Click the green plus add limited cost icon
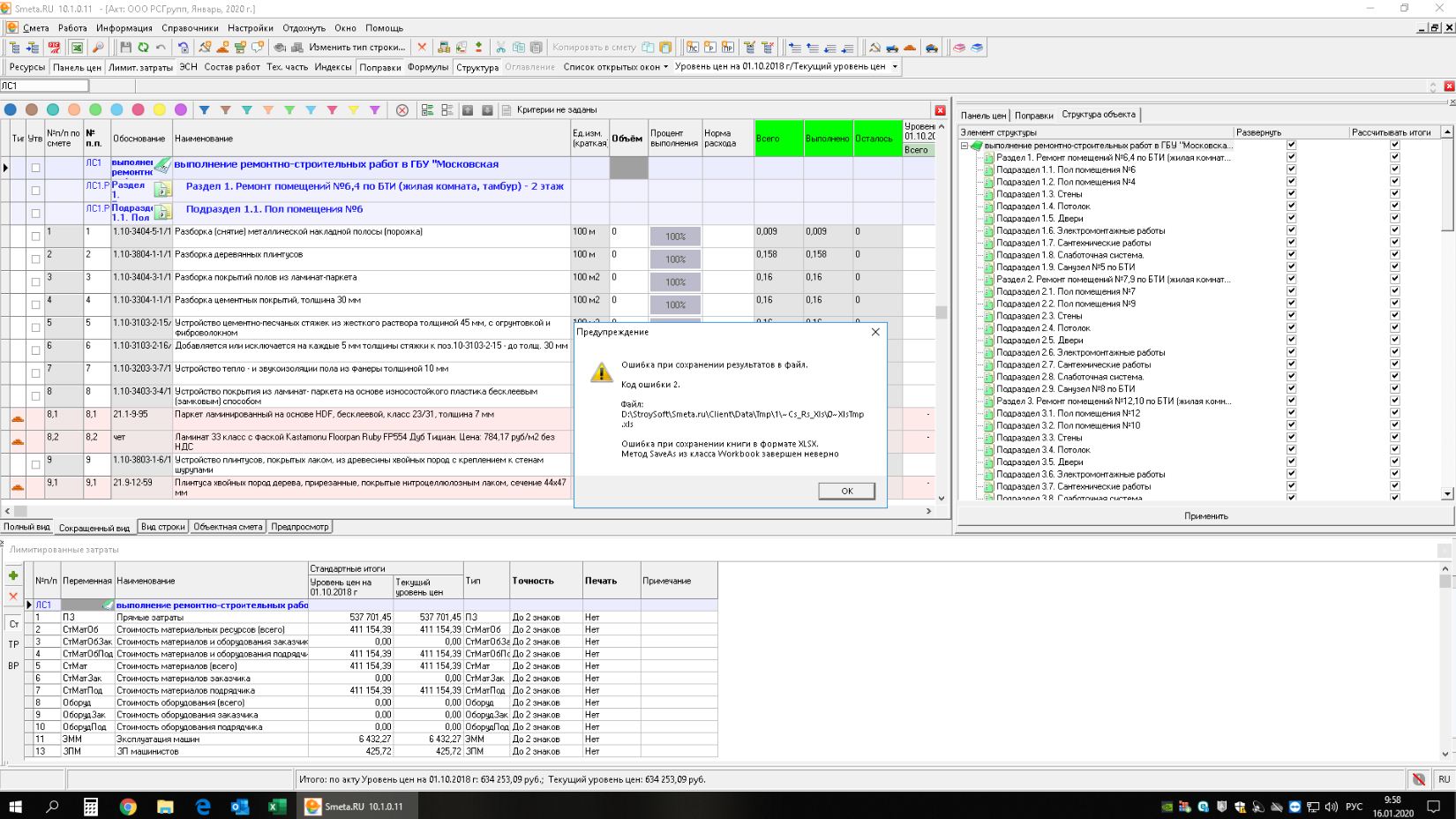This screenshot has height=819, width=1456. 13,575
